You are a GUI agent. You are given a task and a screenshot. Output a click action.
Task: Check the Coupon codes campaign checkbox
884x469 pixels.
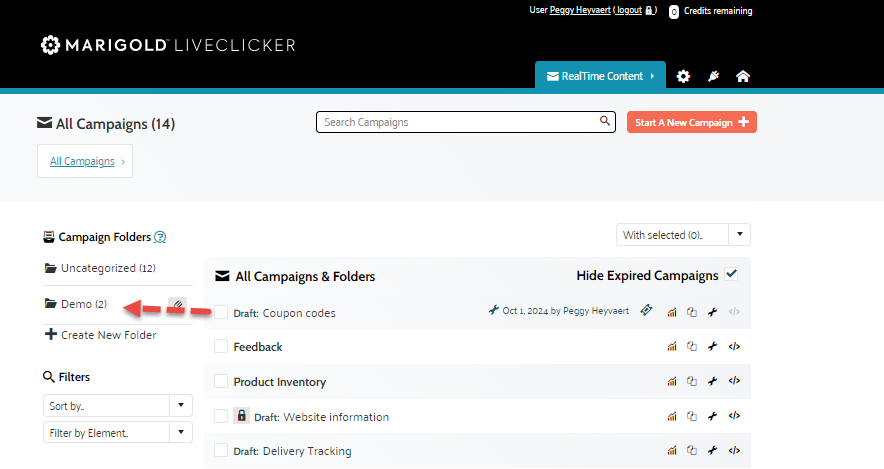221,313
